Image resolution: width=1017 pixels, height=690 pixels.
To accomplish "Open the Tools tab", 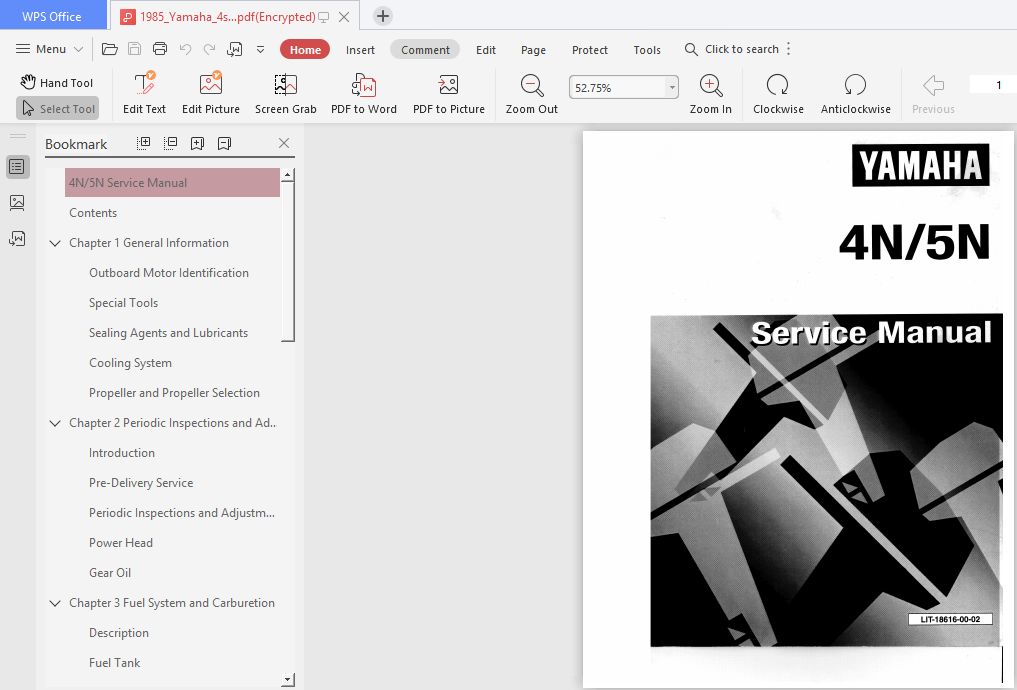I will click(x=647, y=50).
